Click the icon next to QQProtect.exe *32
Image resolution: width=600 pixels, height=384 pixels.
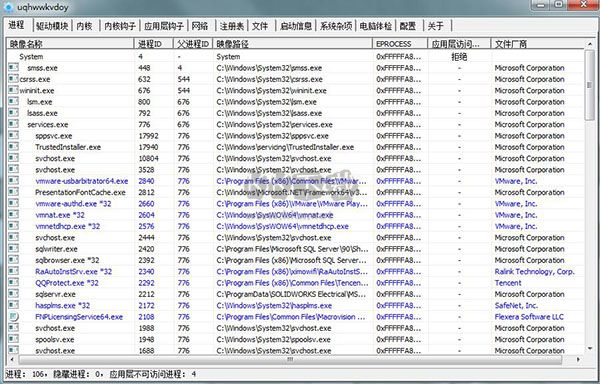tap(13, 282)
